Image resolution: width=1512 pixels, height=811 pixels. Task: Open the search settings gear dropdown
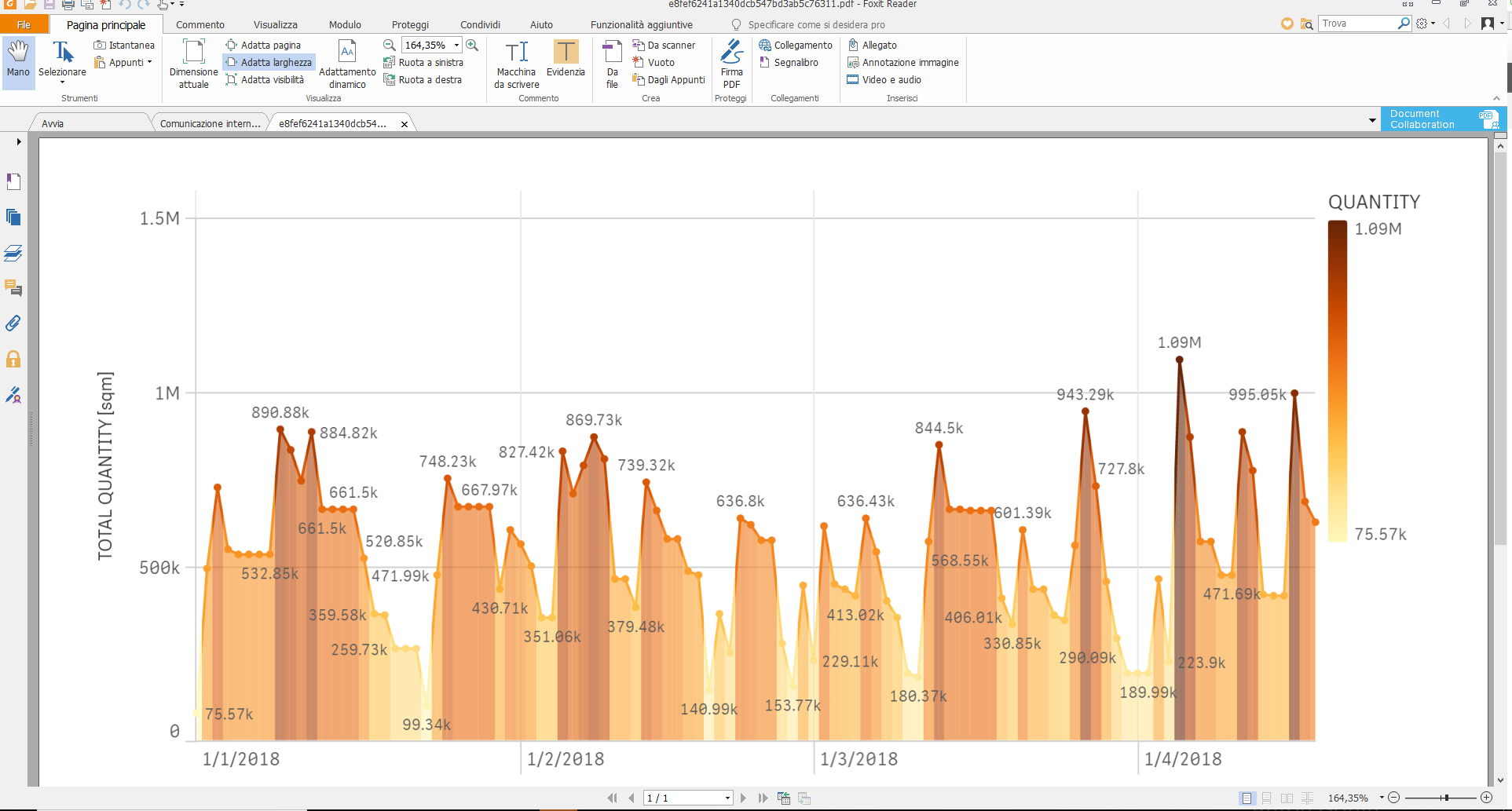click(x=1425, y=24)
